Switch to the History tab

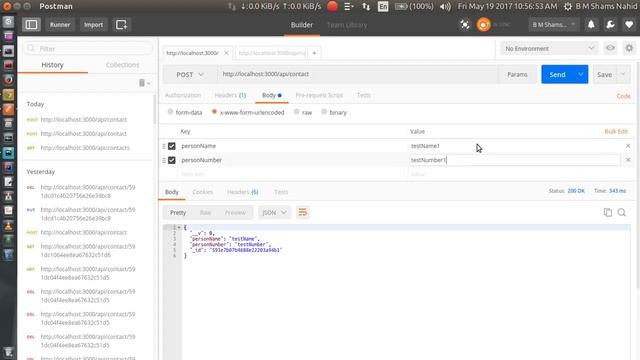pos(52,65)
